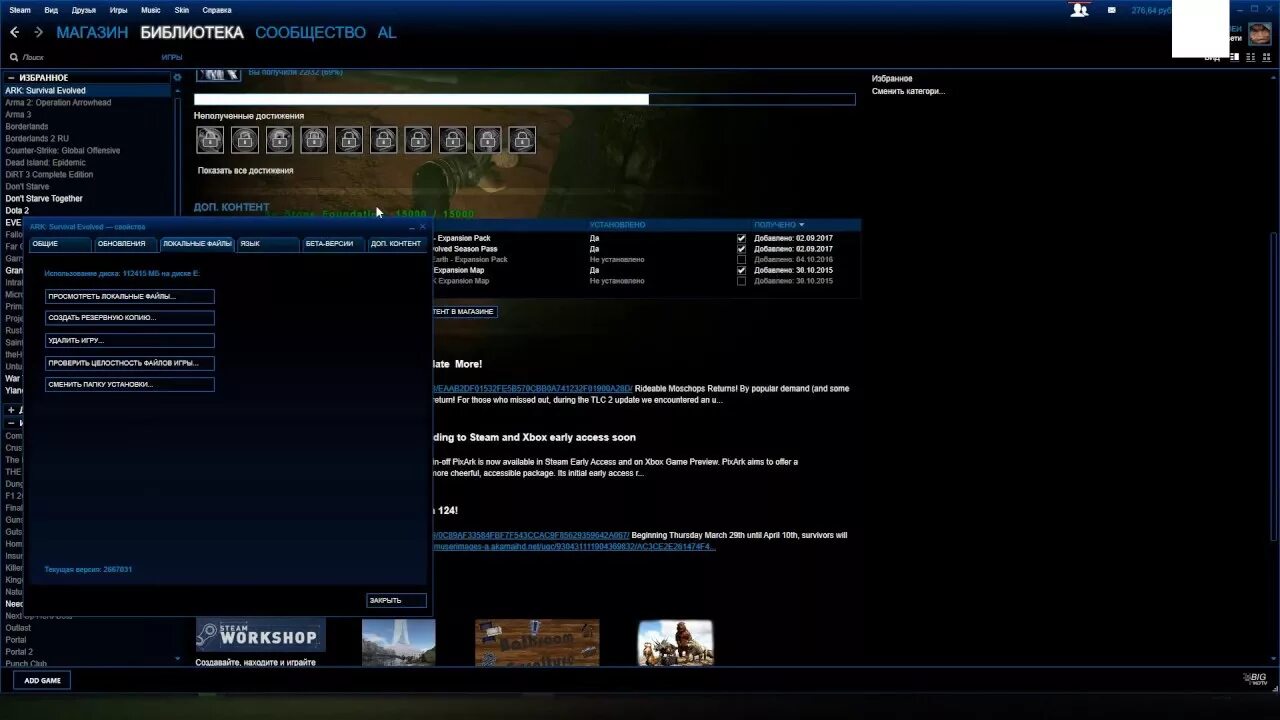The width and height of the screenshot is (1280, 720).
Task: Open the wooden sign workshop thumbnail
Action: 537,643
